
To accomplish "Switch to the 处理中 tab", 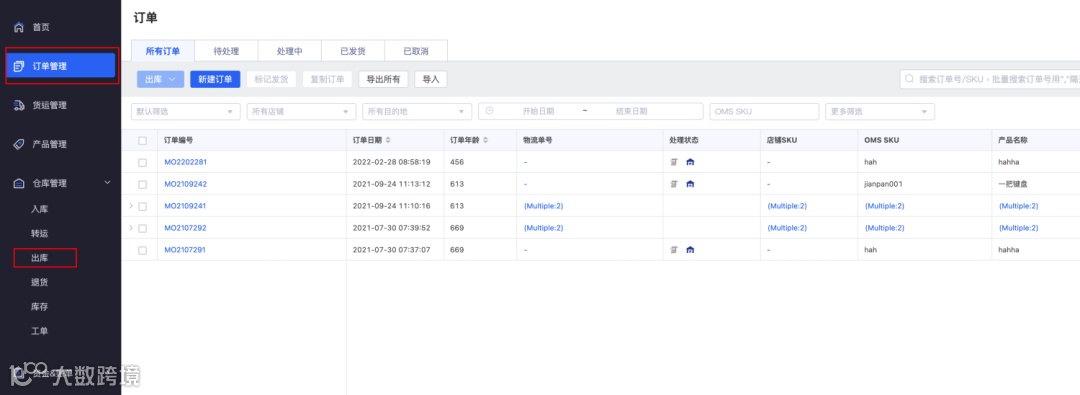I will (x=290, y=52).
